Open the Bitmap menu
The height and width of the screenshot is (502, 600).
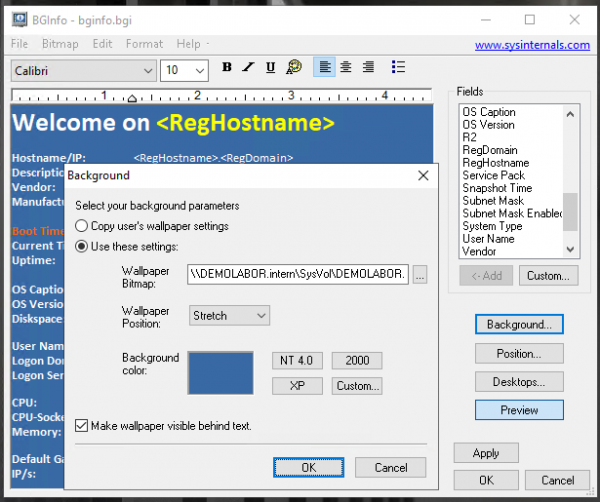tap(59, 44)
